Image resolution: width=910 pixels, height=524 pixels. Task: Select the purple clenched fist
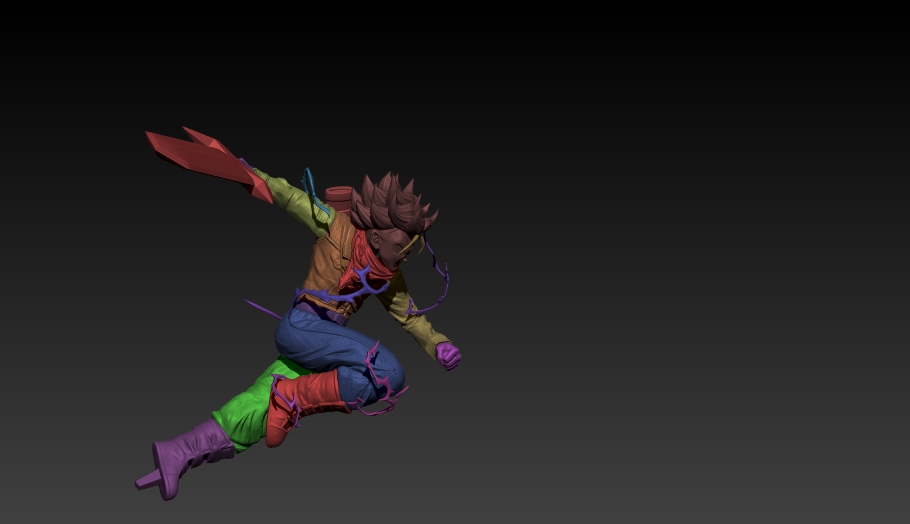[x=449, y=355]
